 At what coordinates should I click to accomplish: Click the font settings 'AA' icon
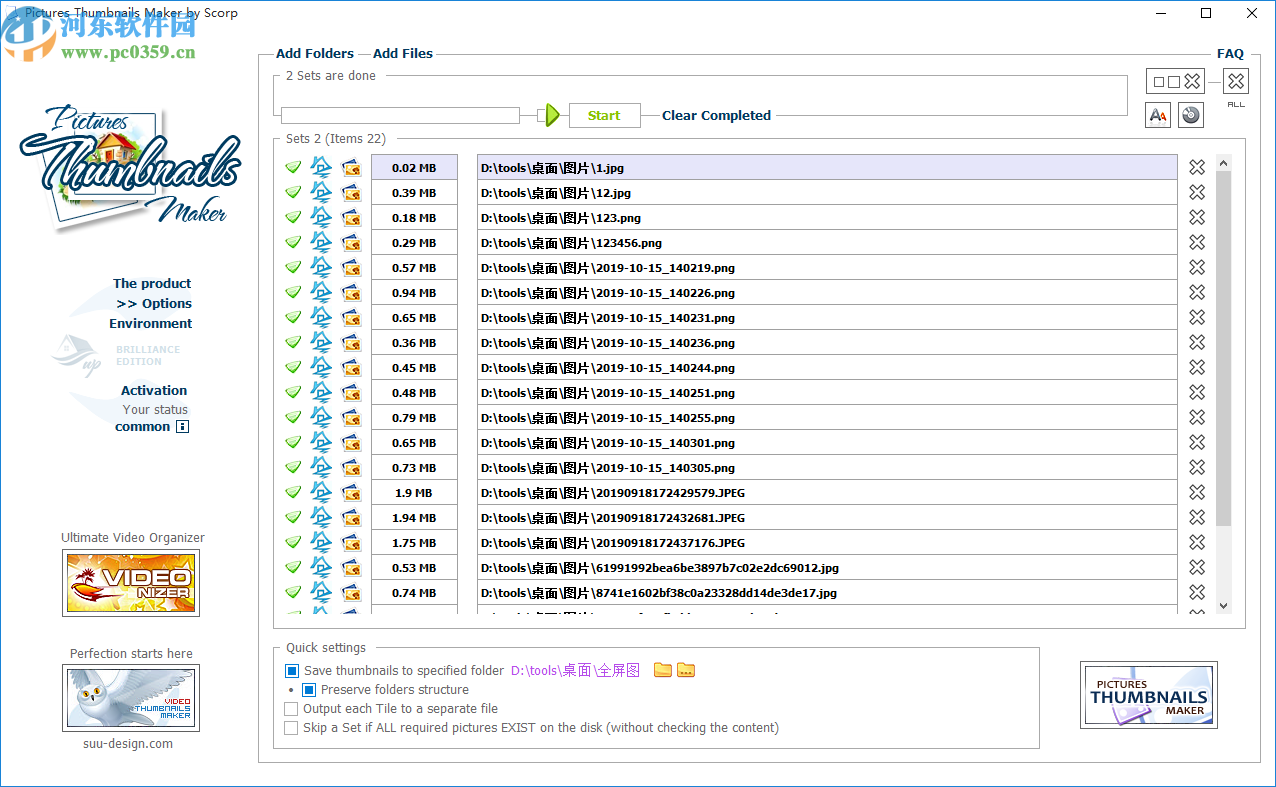coord(1158,116)
